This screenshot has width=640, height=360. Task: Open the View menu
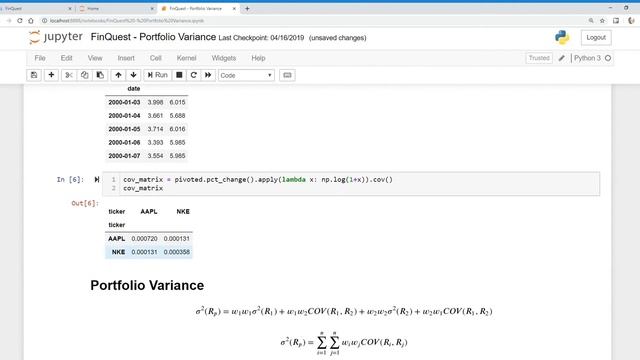95,58
